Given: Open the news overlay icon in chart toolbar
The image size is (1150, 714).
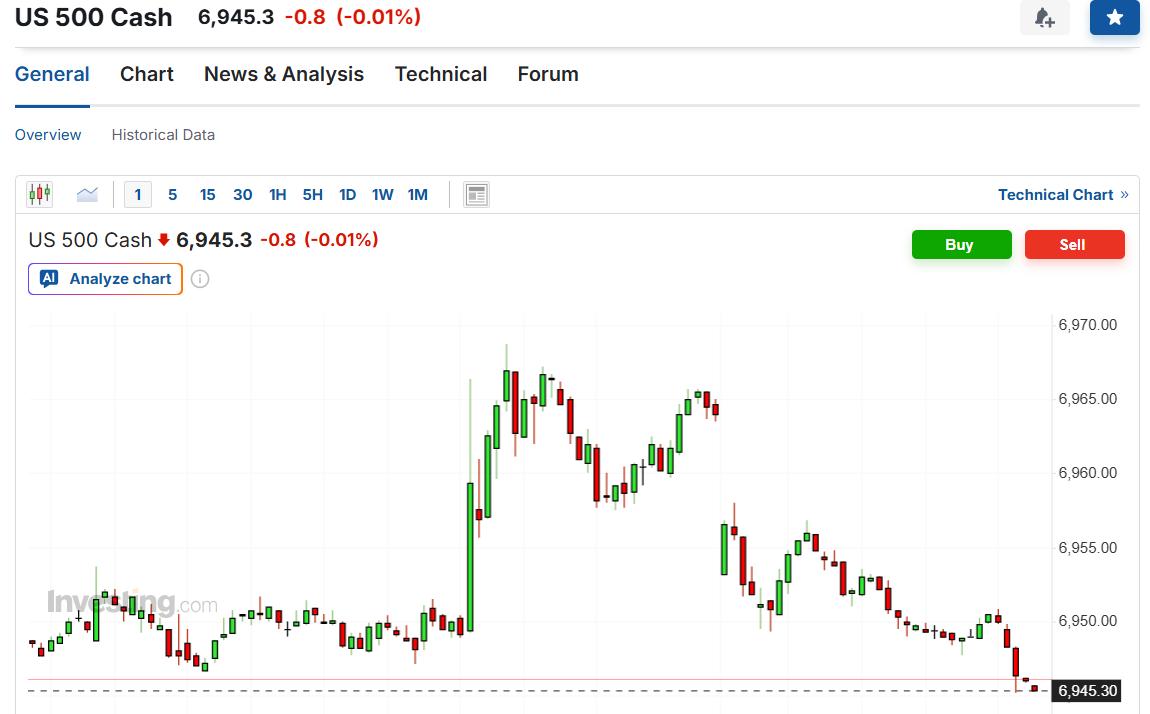Looking at the screenshot, I should (476, 194).
